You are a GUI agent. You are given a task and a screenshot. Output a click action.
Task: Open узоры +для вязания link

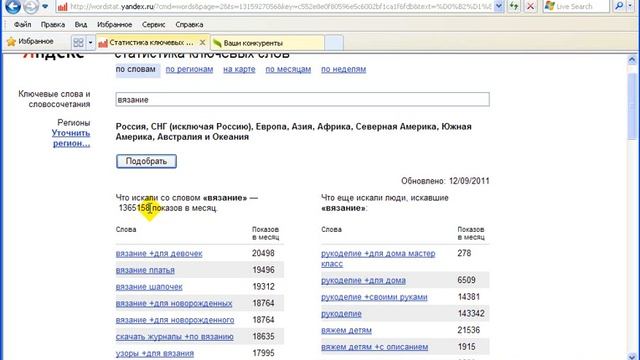tap(155, 353)
